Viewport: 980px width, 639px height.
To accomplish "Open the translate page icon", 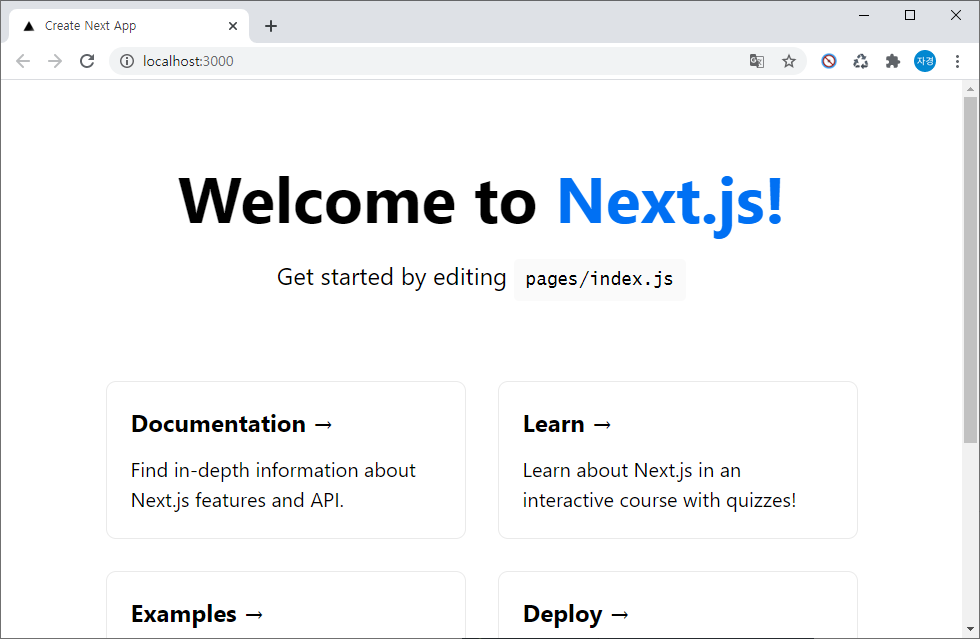I will [x=757, y=61].
